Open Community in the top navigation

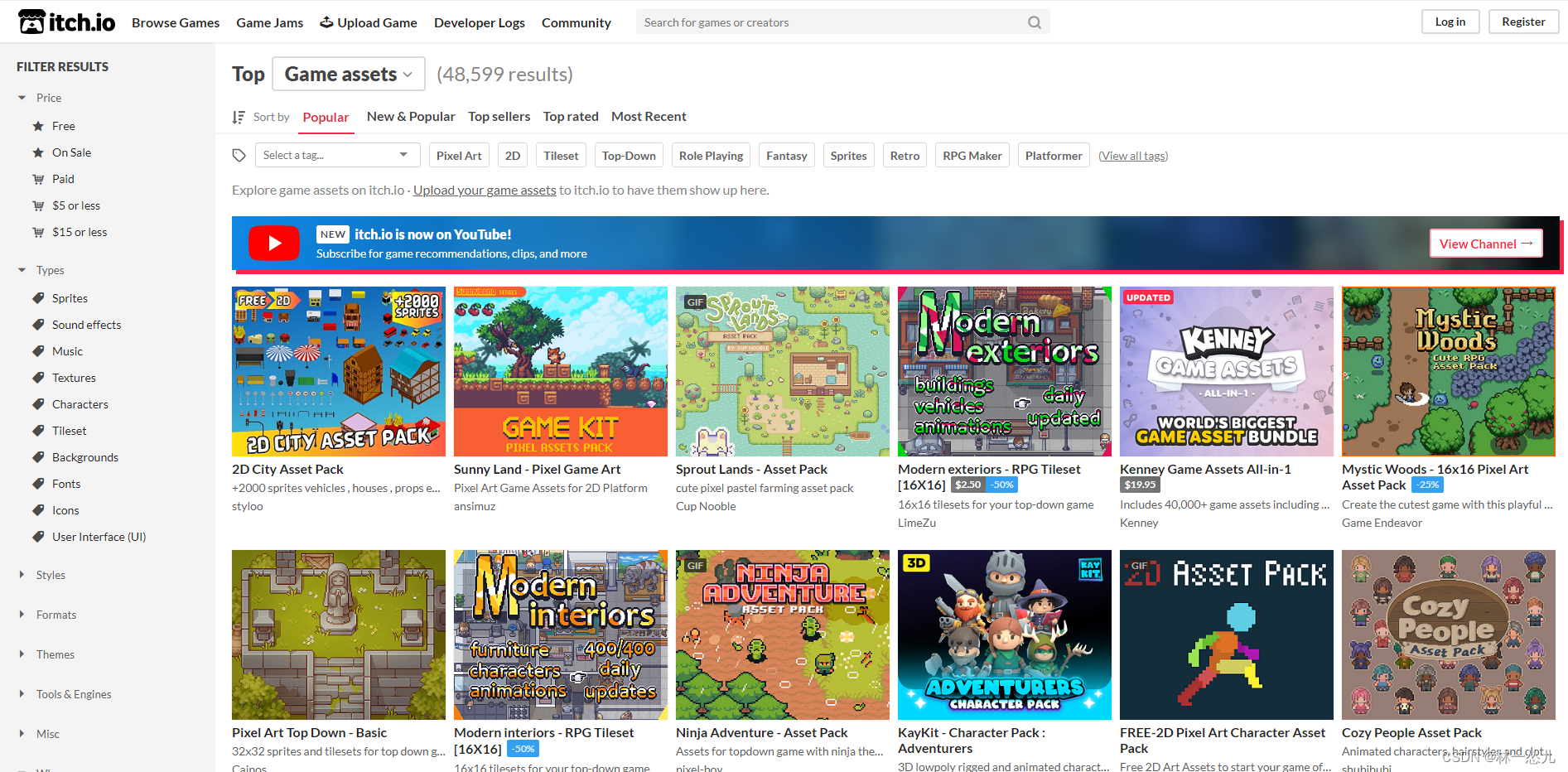tap(577, 22)
